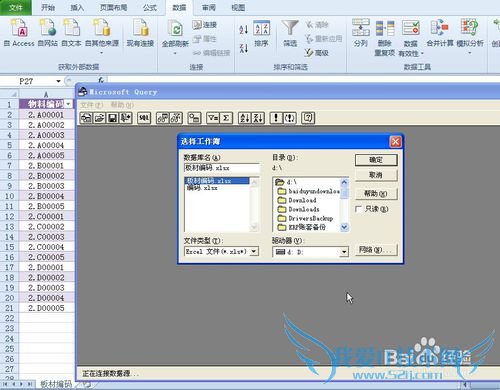Select the 板材编码 worksheet tab
Screen dimensions: 500x390
pos(56,384)
